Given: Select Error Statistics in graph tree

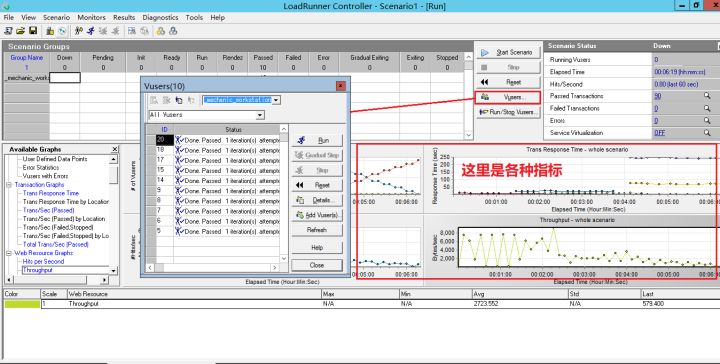Looking at the screenshot, I should click(x=41, y=168).
